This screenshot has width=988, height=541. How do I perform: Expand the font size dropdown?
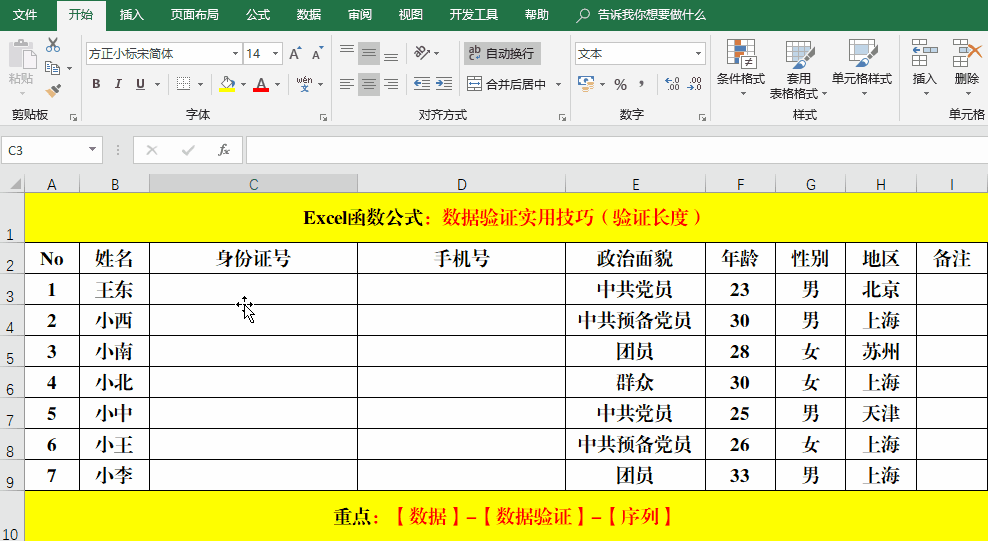276,54
